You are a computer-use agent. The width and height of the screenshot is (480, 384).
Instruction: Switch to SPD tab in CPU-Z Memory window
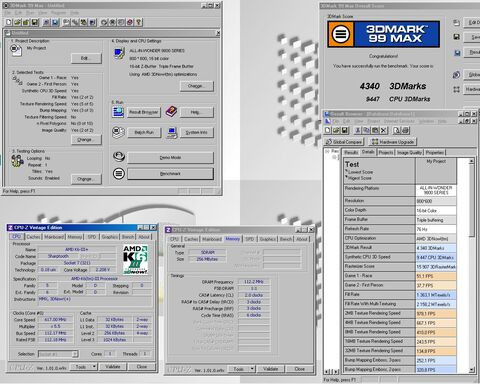point(249,239)
